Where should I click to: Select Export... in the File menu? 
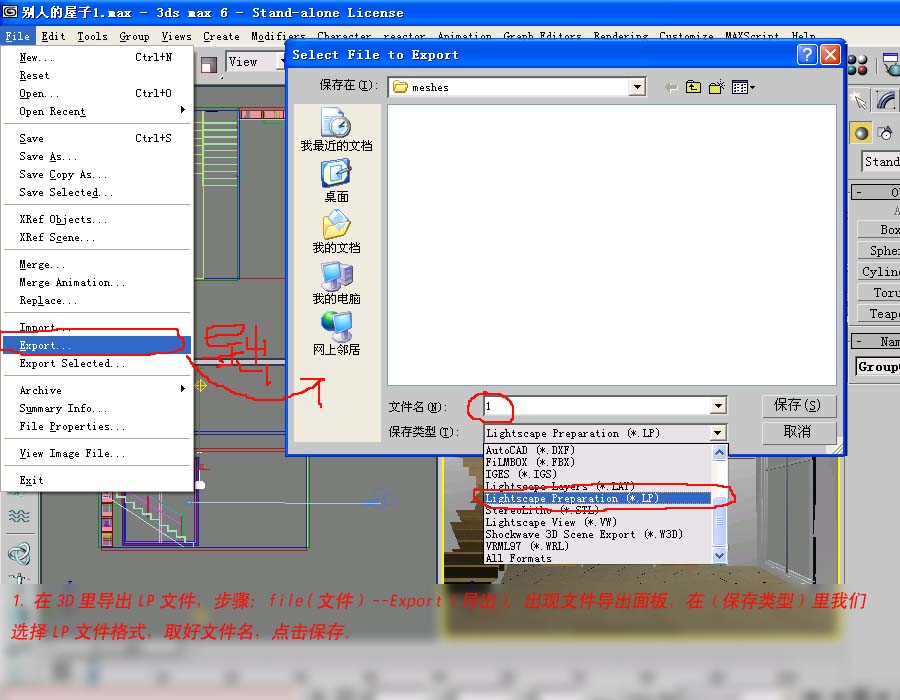(x=96, y=345)
